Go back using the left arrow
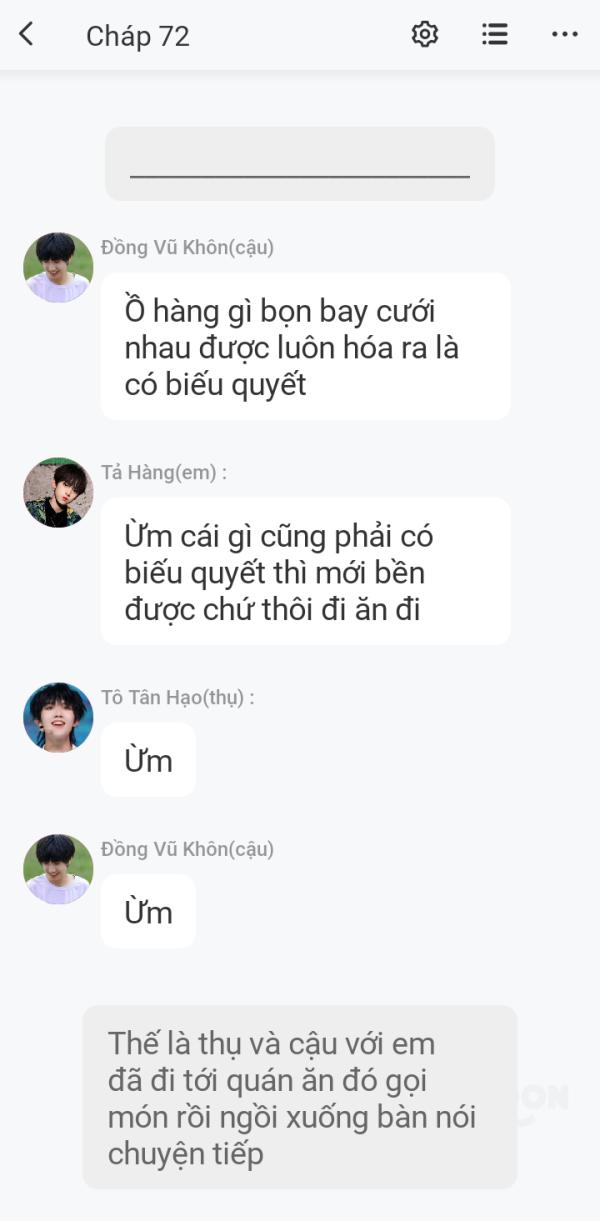 point(26,34)
